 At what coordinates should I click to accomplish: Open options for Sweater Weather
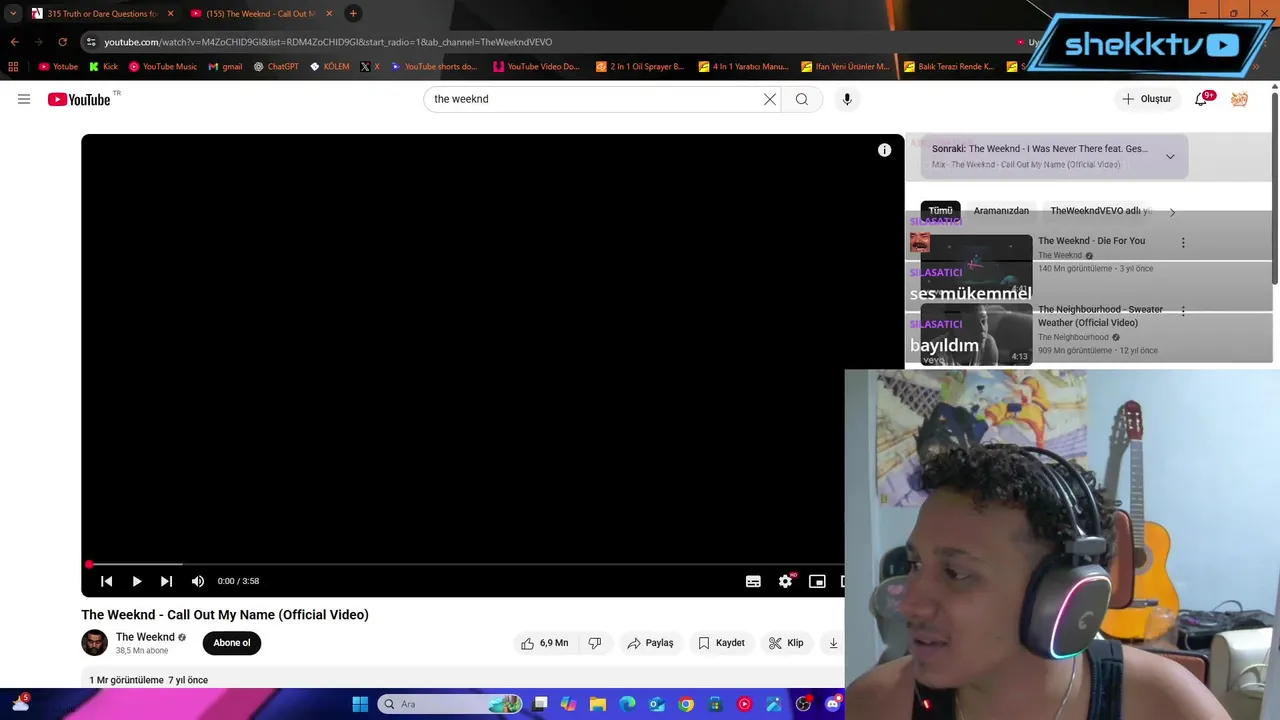point(1183,311)
